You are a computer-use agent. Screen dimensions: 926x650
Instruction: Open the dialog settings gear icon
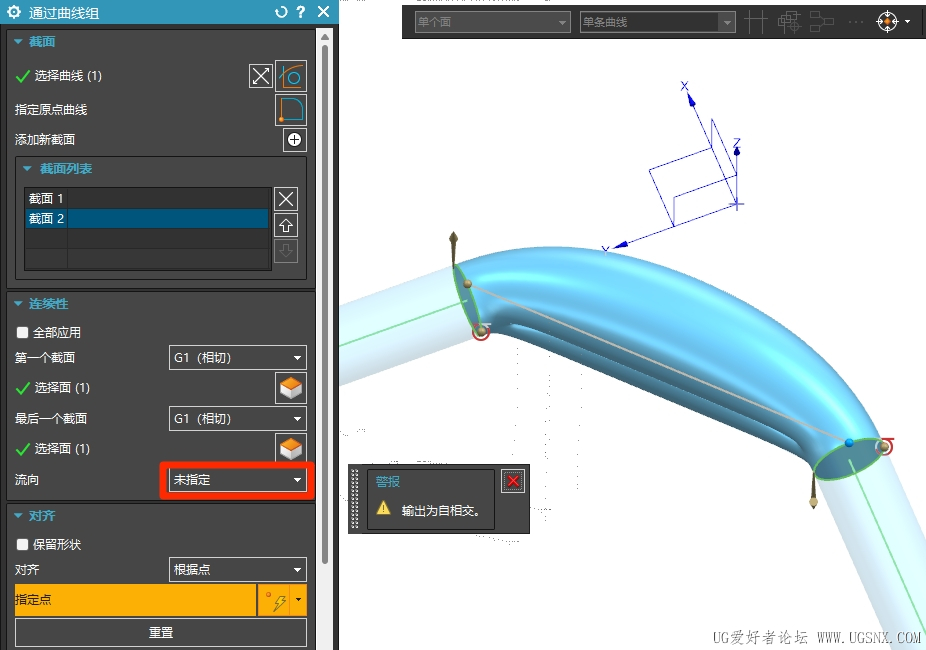pos(13,12)
